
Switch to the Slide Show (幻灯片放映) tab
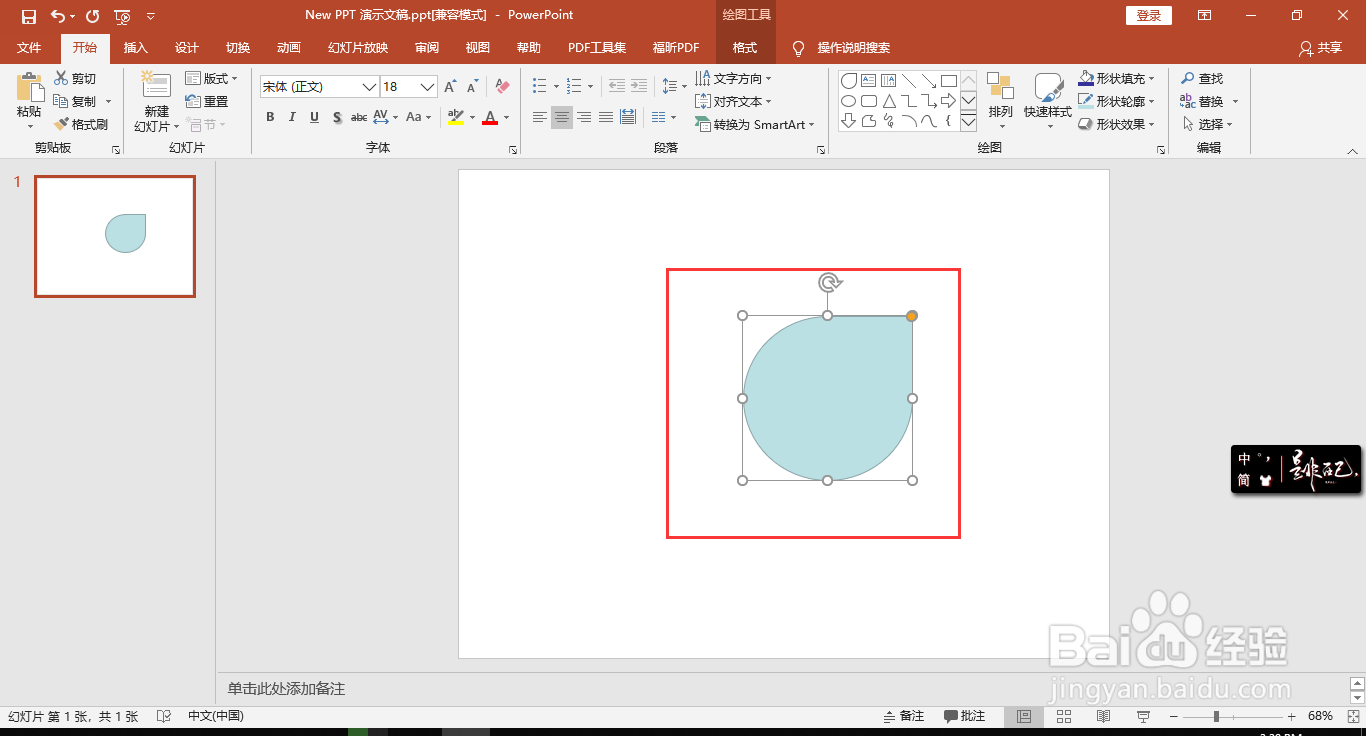click(x=358, y=48)
